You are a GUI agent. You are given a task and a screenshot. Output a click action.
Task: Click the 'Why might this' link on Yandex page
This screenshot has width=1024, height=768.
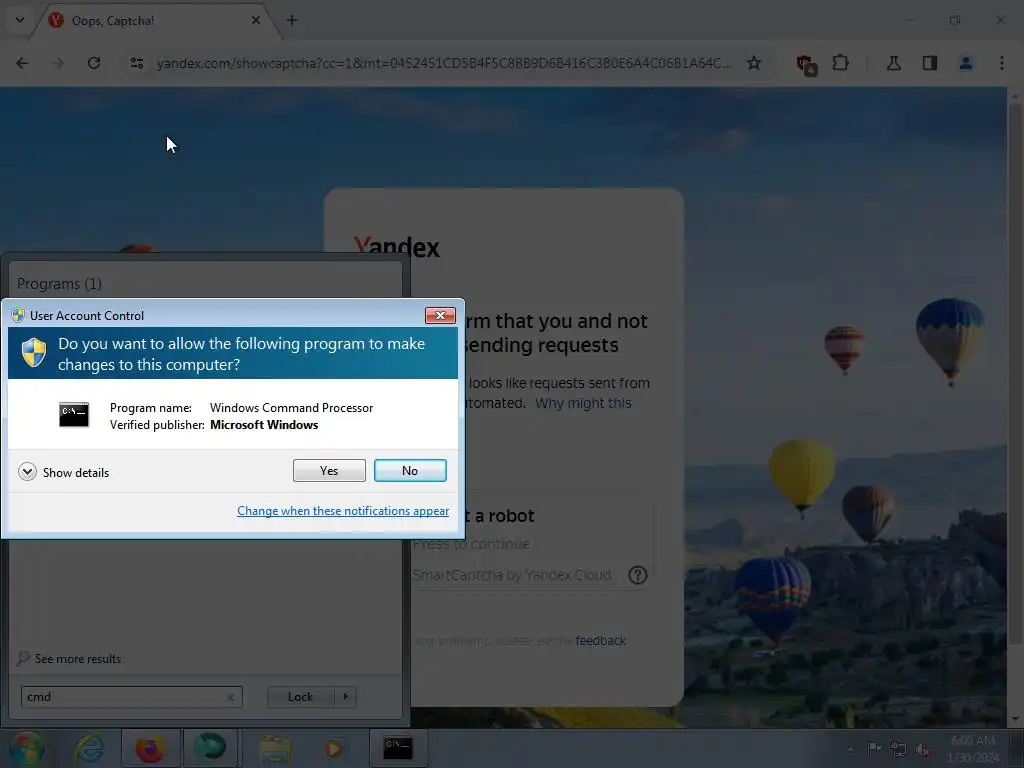583,403
